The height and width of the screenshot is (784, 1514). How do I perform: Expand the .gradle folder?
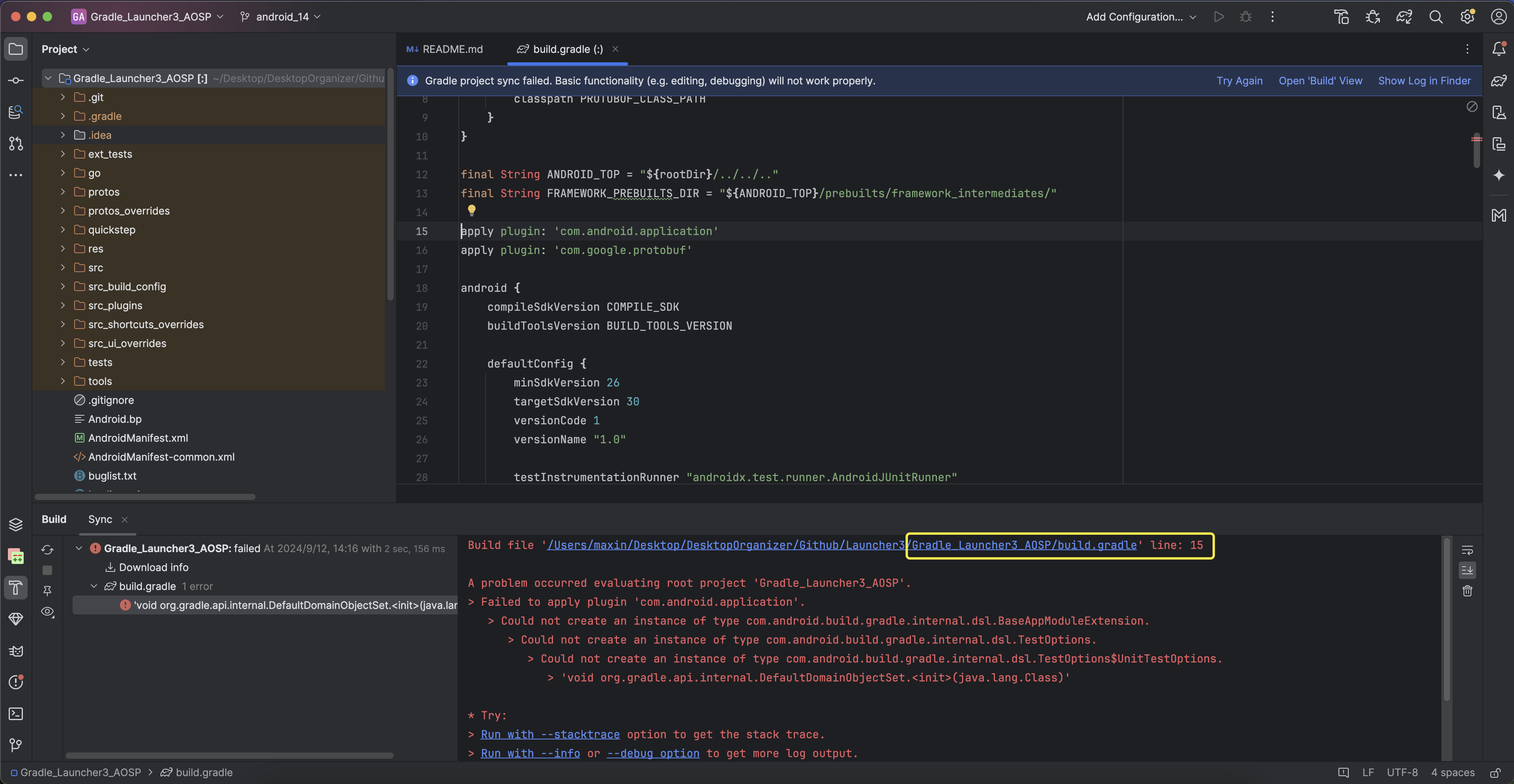[63, 116]
